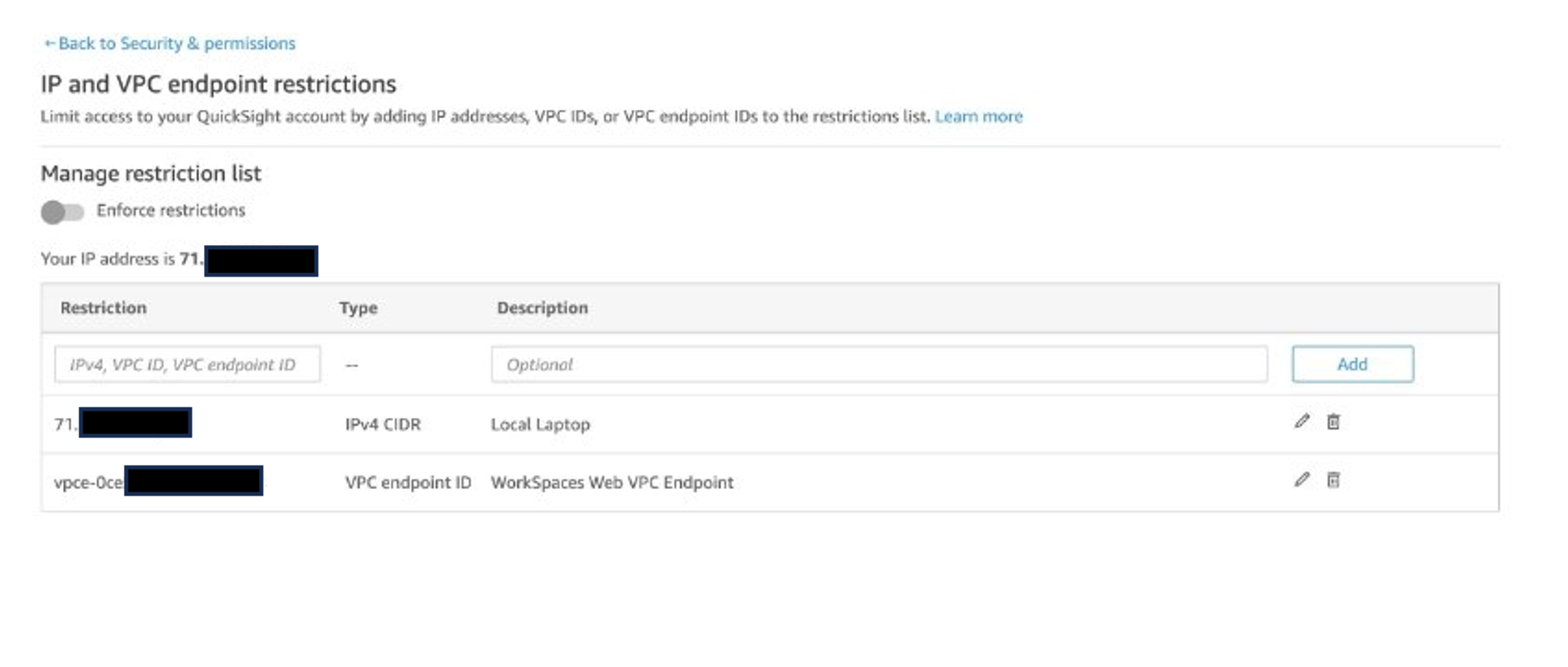Click the VPC endpoint ID type cell
The height and width of the screenshot is (667, 1568).
(x=408, y=483)
